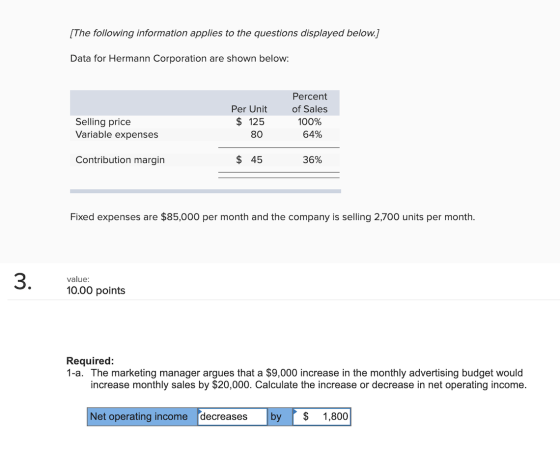Select the Contribution margin row label
560x451 pixels.
pyautogui.click(x=120, y=160)
